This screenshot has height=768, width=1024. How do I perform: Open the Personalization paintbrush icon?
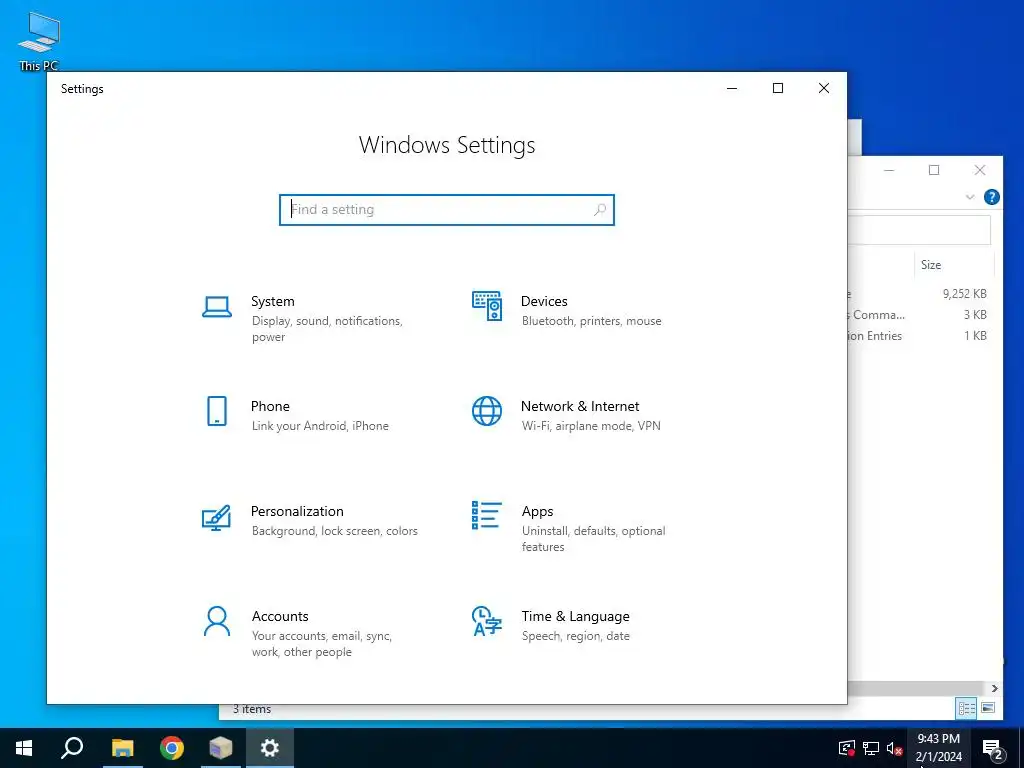pos(217,517)
